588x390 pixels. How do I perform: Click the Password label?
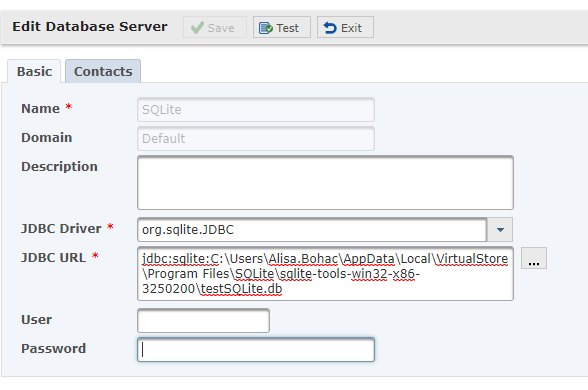[x=54, y=348]
